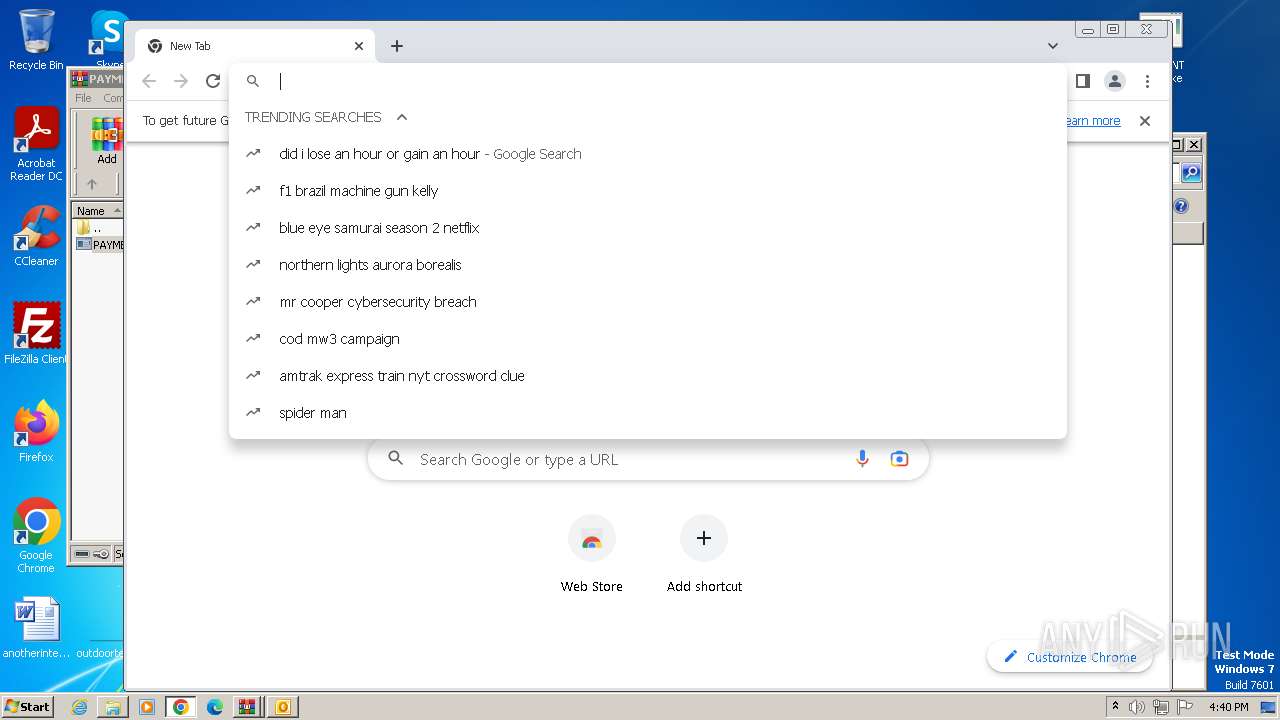Select 'f1 brazil machine gun kelly' suggestion
Viewport: 1280px width, 720px height.
(648, 191)
